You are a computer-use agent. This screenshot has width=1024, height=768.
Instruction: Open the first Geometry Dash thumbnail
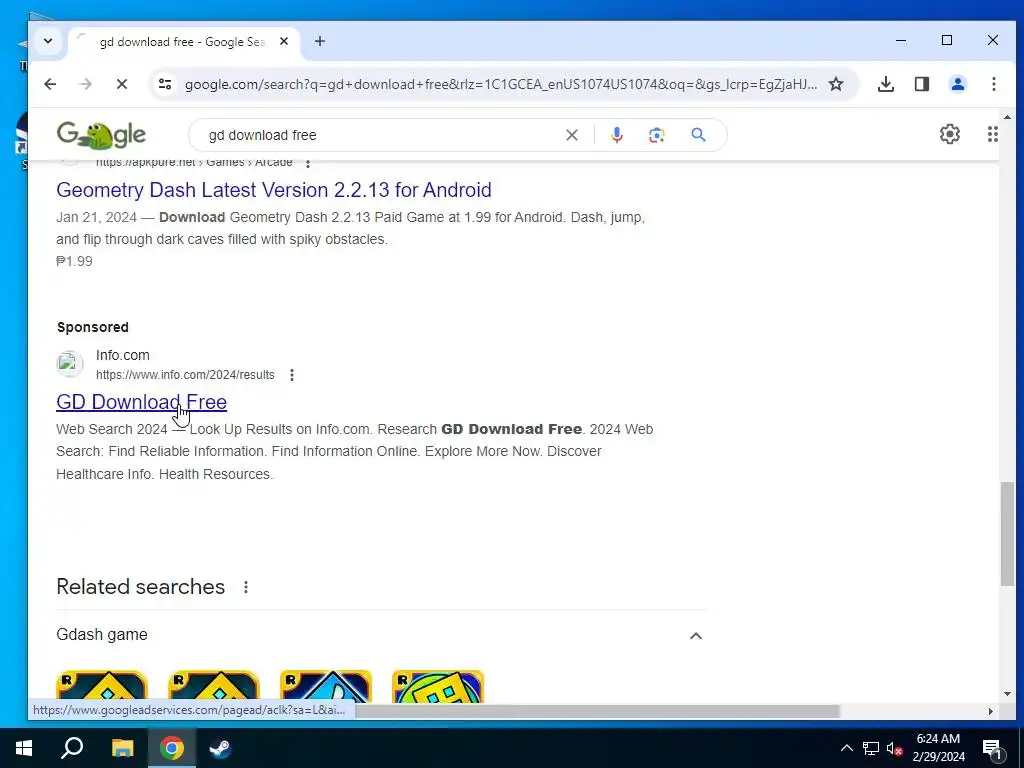102,687
